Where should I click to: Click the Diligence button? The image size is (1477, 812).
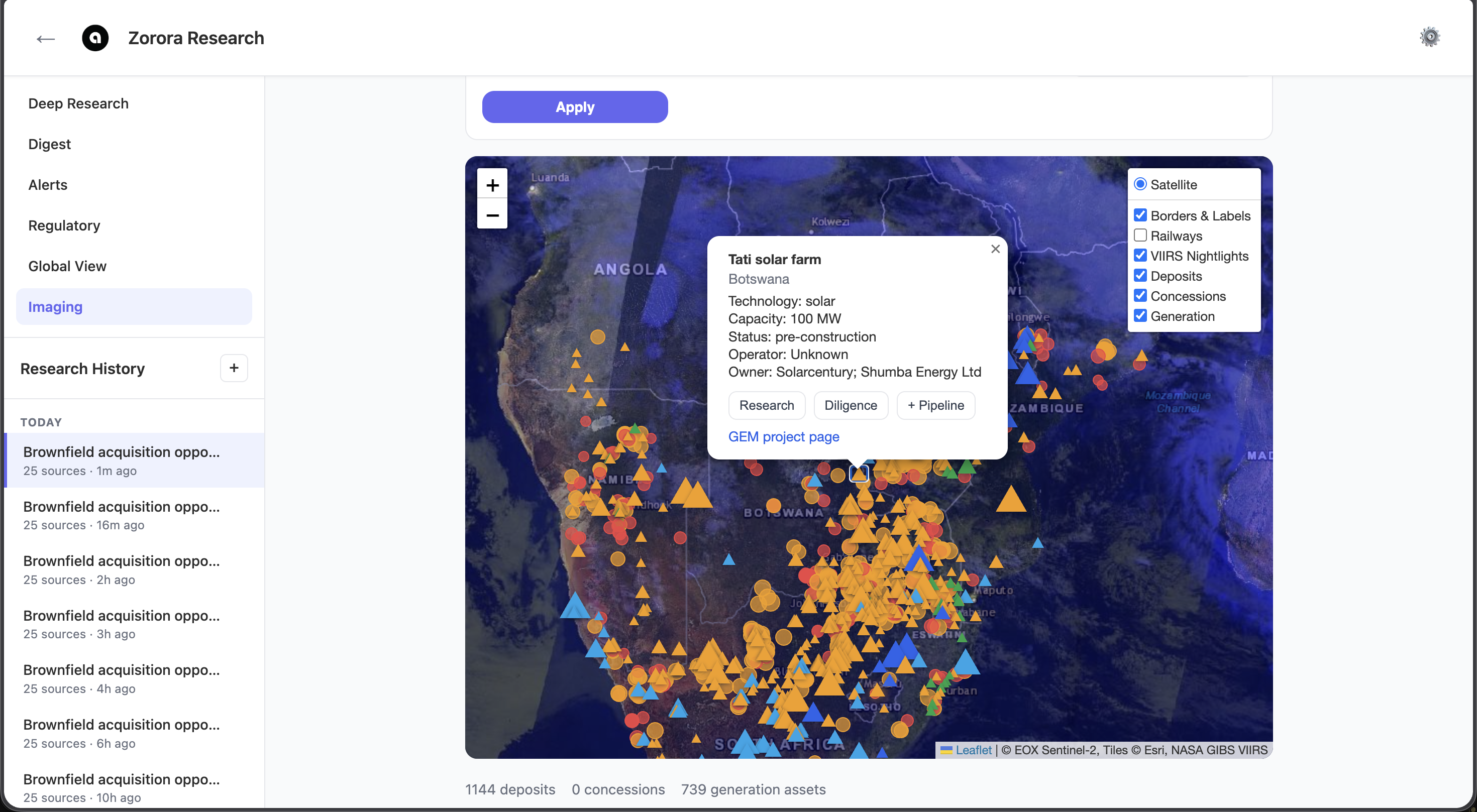coord(851,405)
